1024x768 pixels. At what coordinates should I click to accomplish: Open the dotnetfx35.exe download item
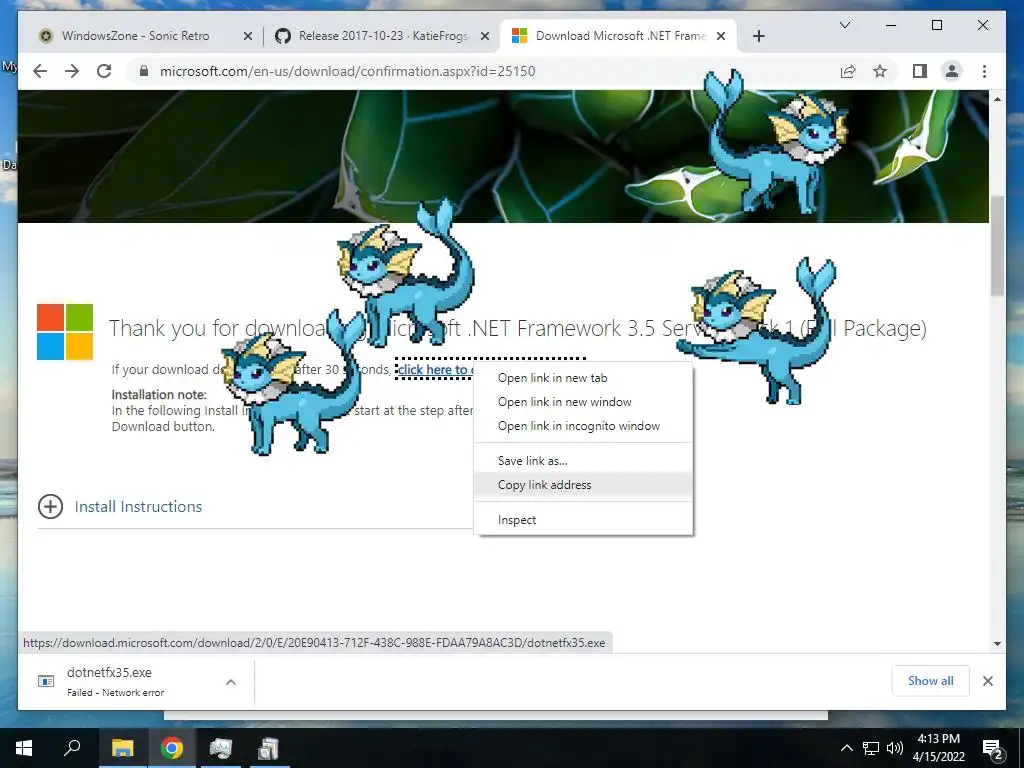pos(116,681)
